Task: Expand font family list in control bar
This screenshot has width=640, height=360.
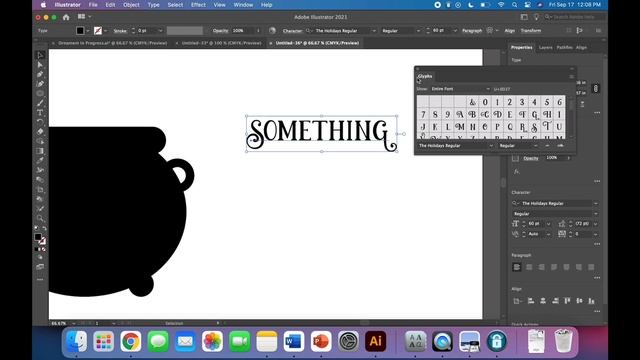Action: coord(374,31)
